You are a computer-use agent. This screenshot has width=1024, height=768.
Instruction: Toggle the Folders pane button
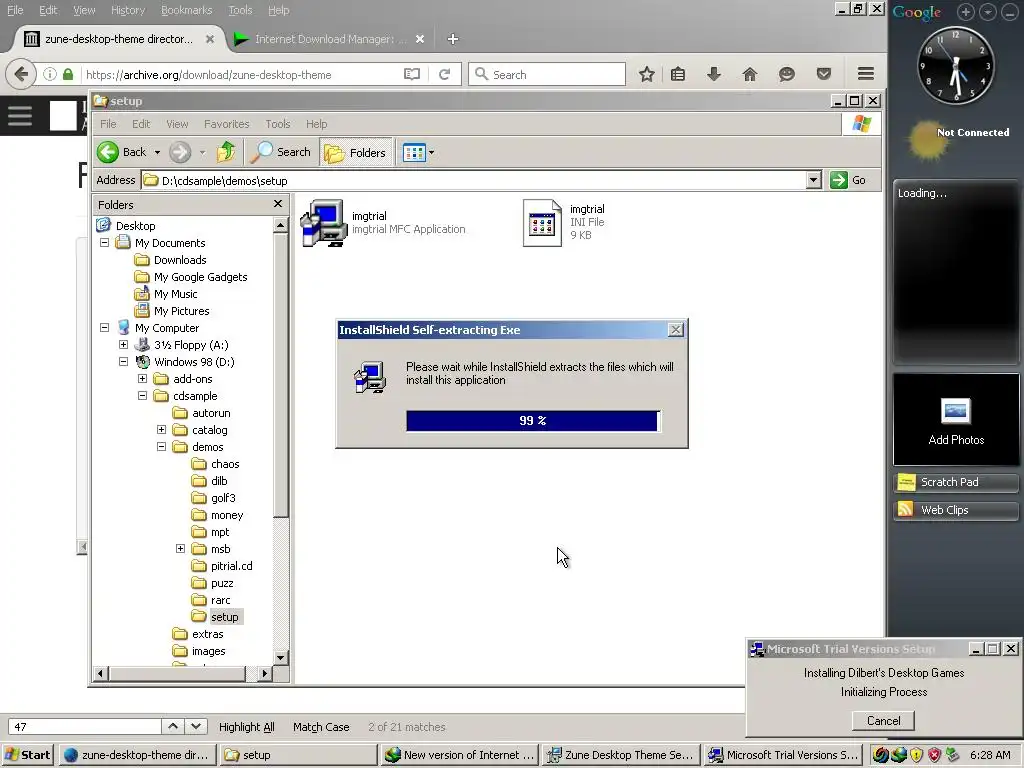click(356, 152)
